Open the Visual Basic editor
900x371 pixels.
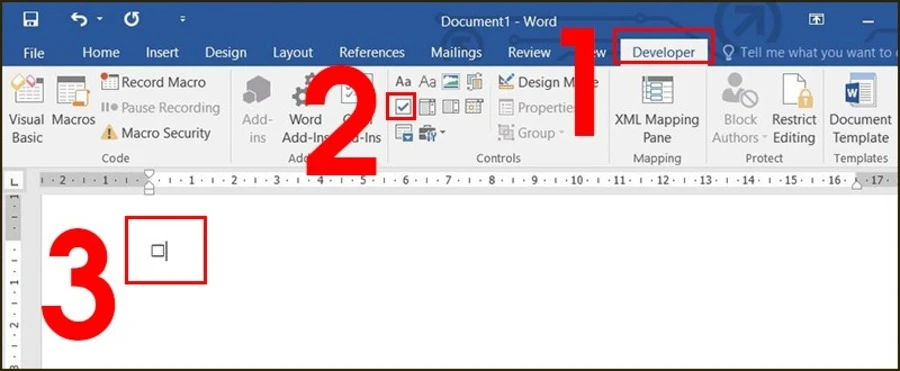click(x=27, y=109)
